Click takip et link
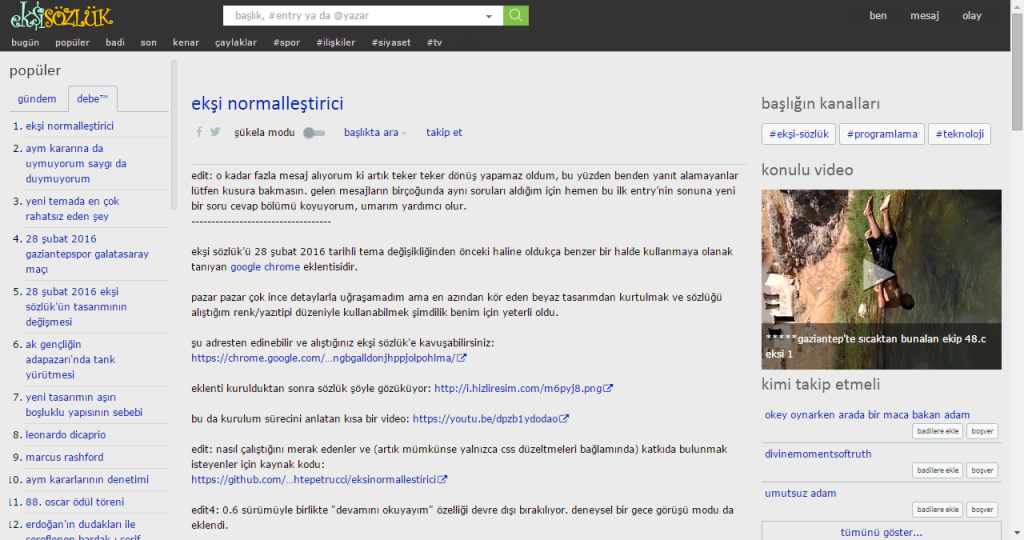1024x540 pixels. pyautogui.click(x=444, y=133)
